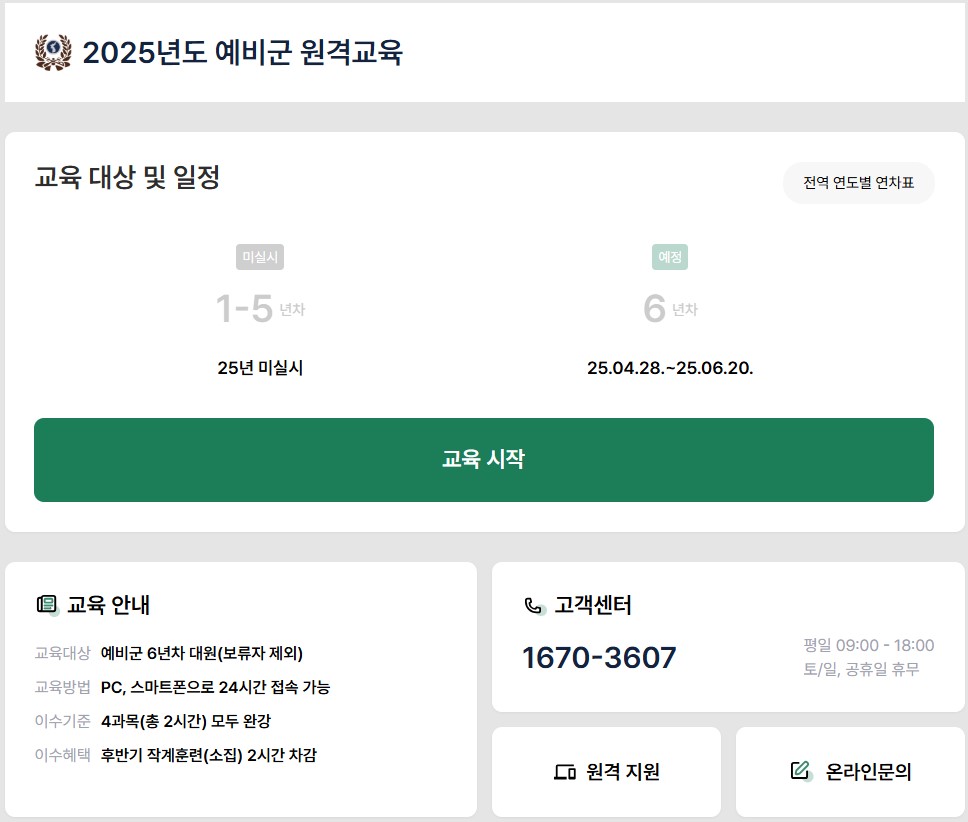Click the pencil icon for 온라인문의
This screenshot has height=822, width=968.
point(798,770)
